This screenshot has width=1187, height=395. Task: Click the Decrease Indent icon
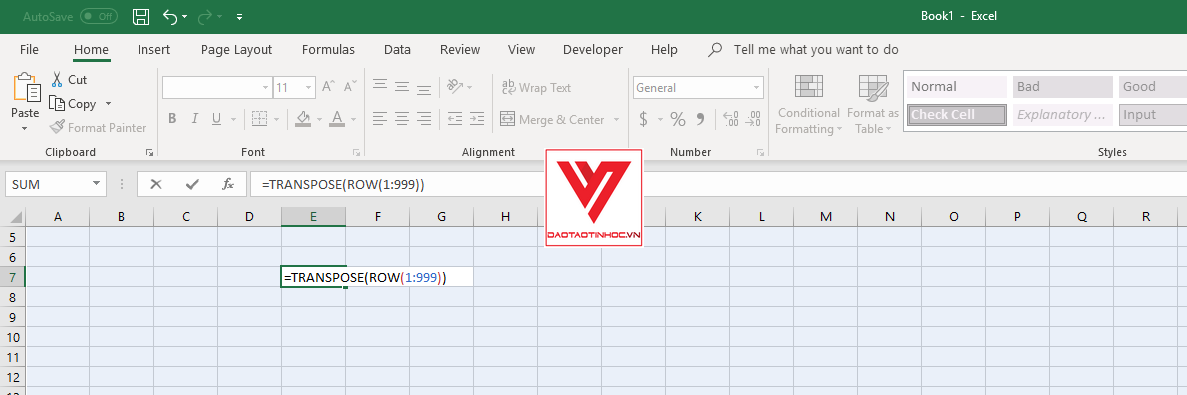coord(455,119)
